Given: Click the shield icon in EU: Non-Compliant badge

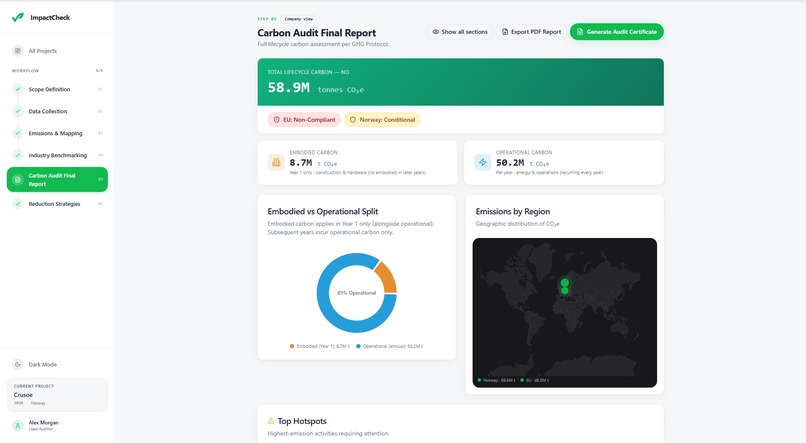Looking at the screenshot, I should point(277,120).
